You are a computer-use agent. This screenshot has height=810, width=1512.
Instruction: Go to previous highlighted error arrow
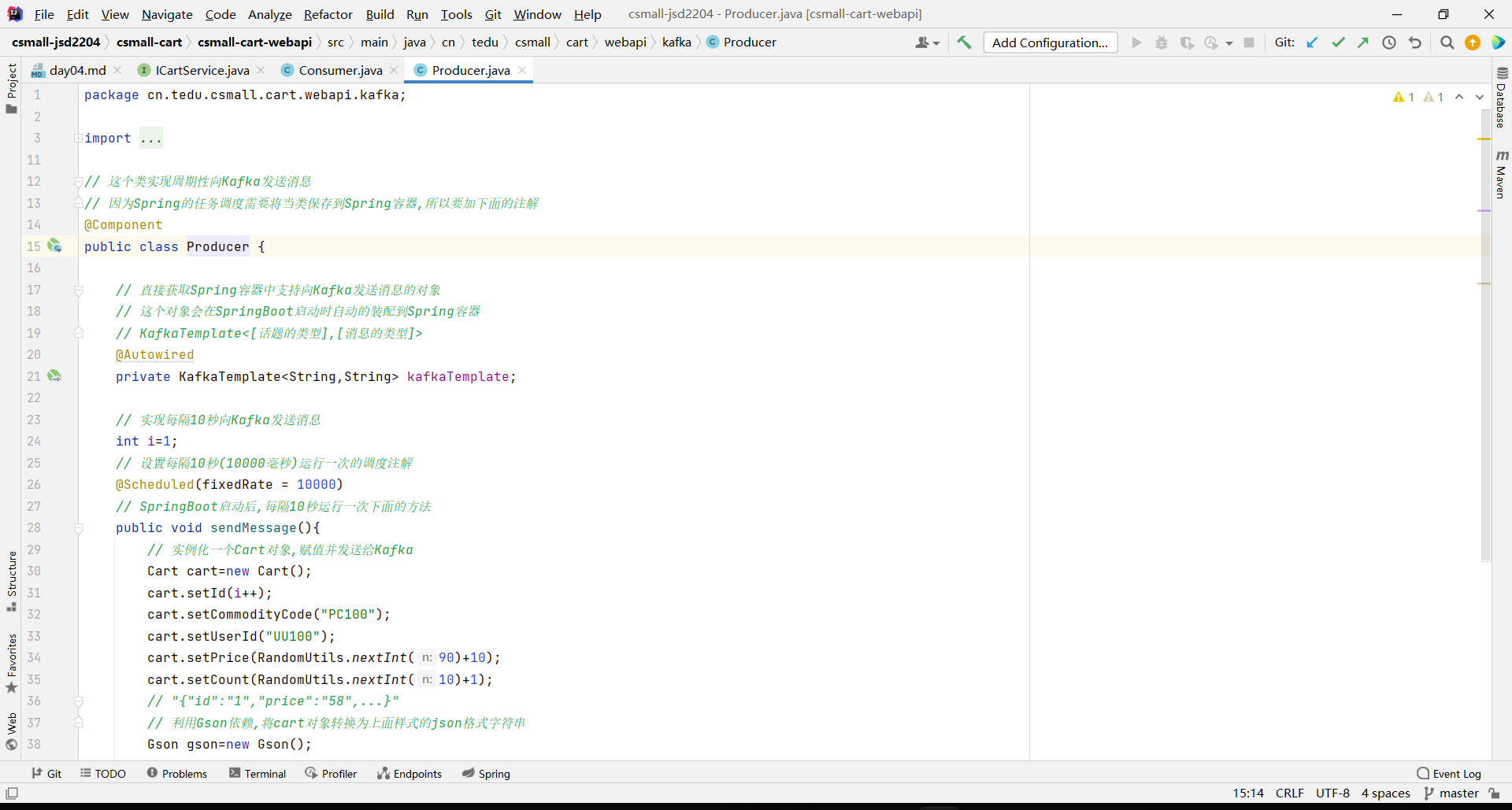point(1459,97)
